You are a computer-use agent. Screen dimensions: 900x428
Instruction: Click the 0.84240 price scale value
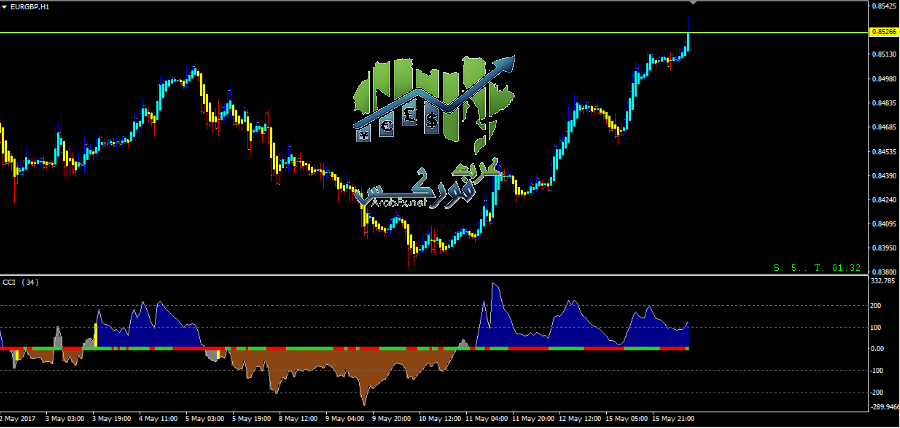tap(885, 200)
